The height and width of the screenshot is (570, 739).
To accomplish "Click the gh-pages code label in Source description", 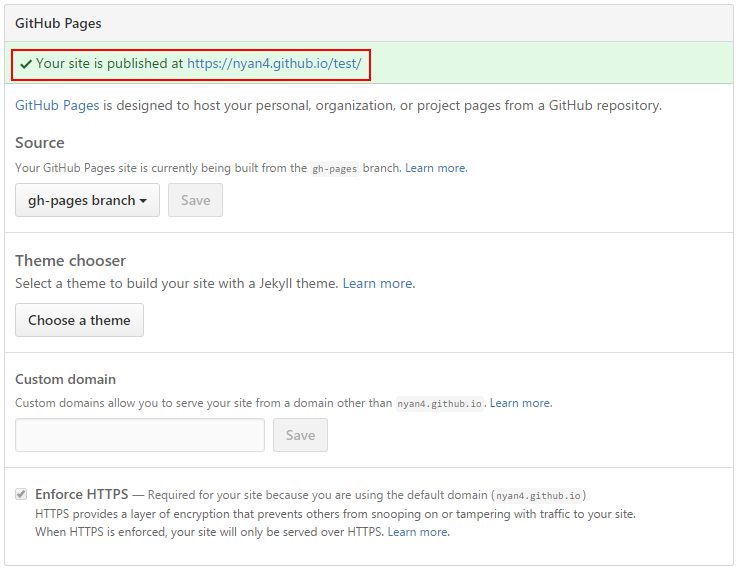I will pos(334,169).
